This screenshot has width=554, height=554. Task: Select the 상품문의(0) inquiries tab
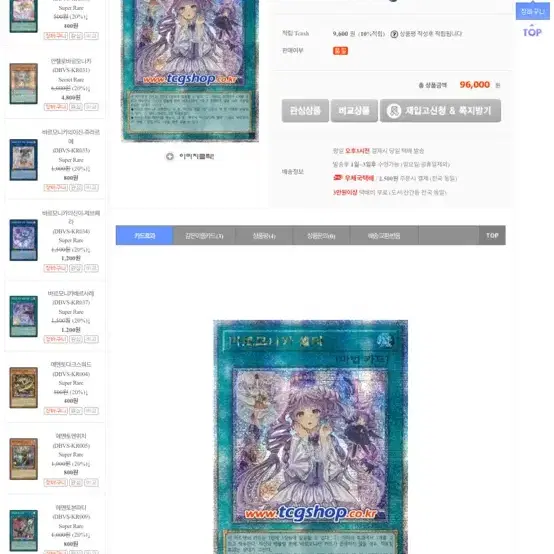[321, 235]
